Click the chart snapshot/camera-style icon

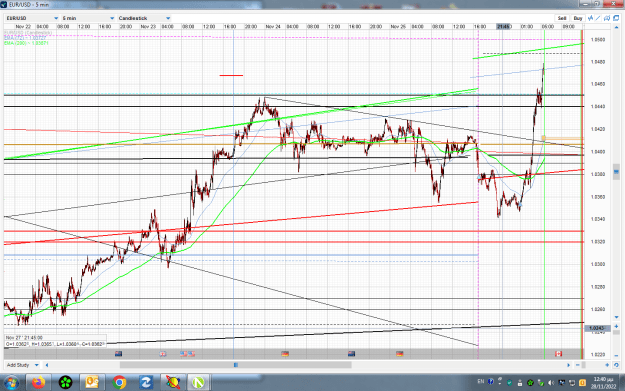[607, 18]
